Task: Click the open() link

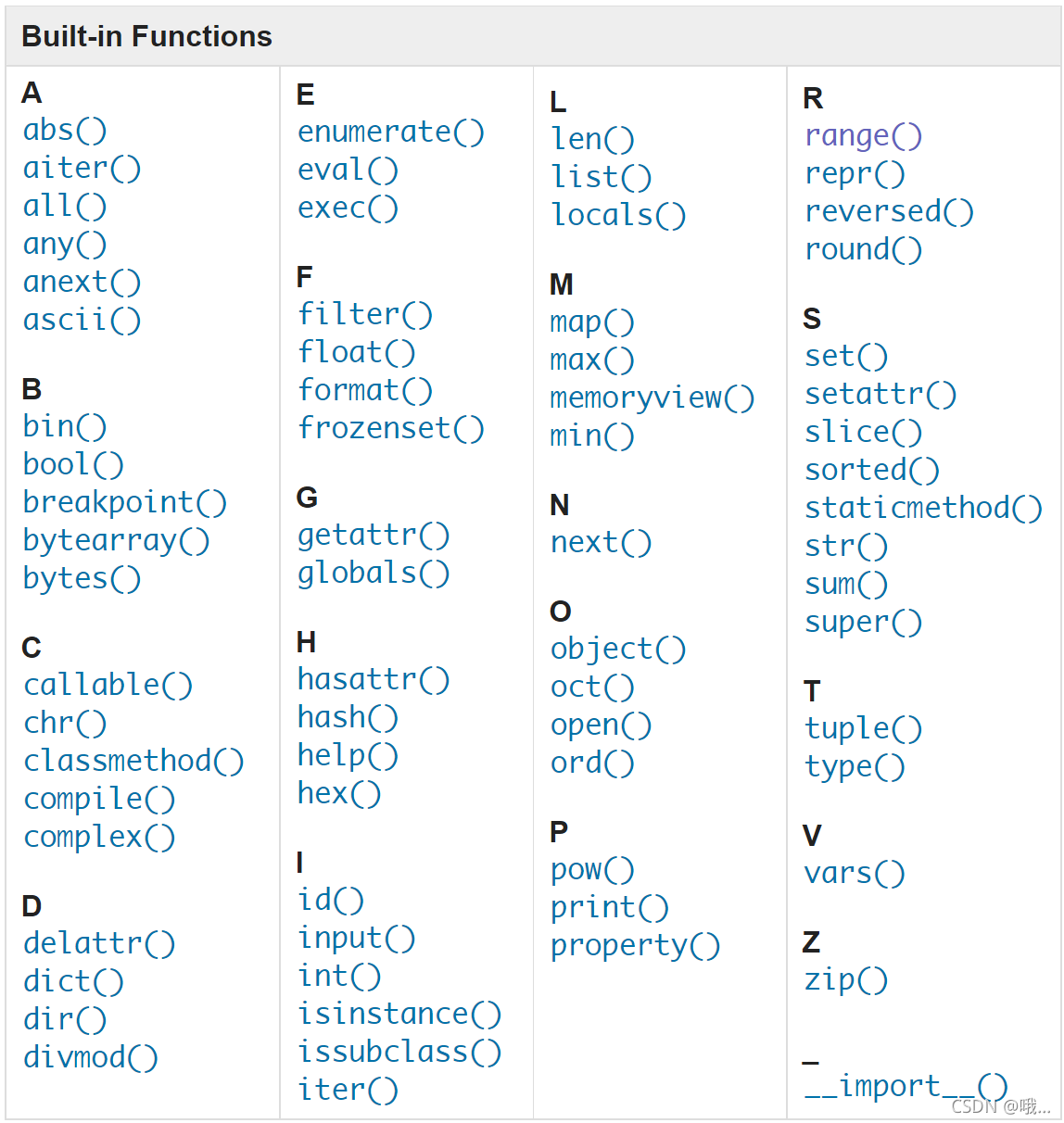Action: [x=602, y=726]
